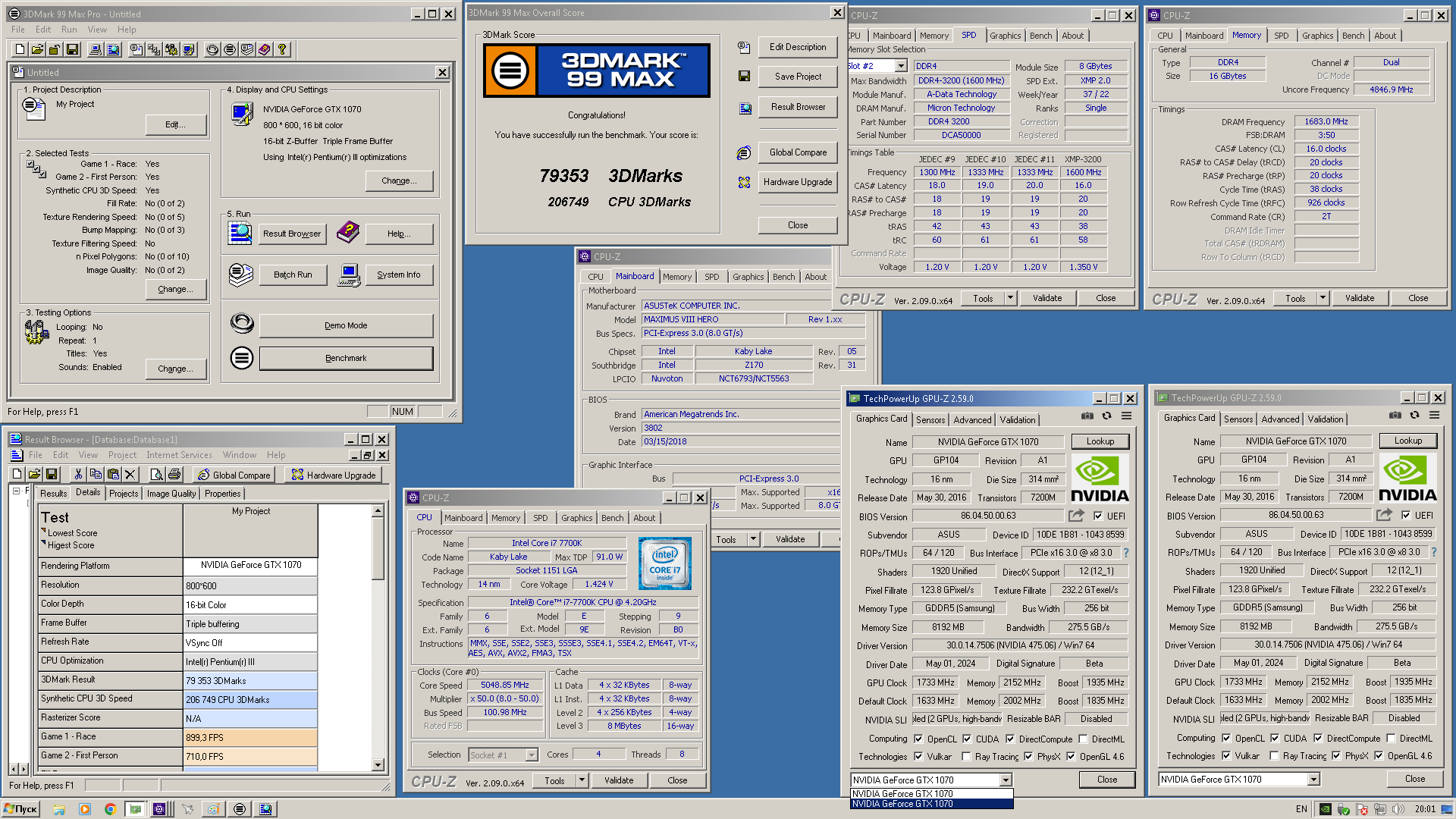Screen dimensions: 1456x819
Task: Open GPU selector dropdown in right GPU-Z window
Action: coord(1314,780)
